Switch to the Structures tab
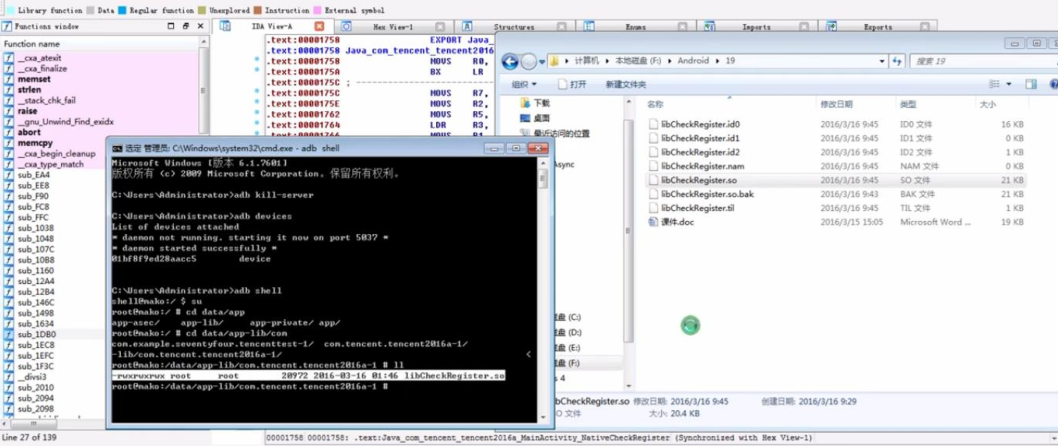 pyautogui.click(x=514, y=27)
